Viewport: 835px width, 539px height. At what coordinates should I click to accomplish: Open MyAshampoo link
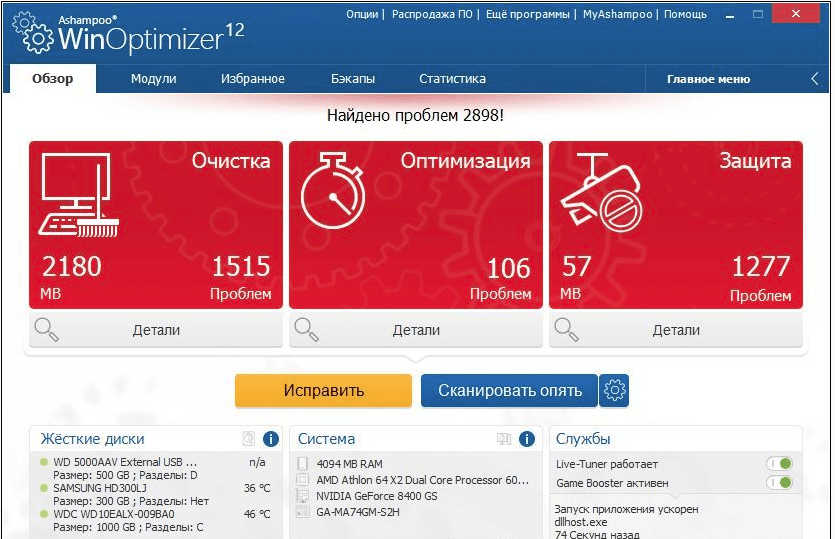[617, 14]
